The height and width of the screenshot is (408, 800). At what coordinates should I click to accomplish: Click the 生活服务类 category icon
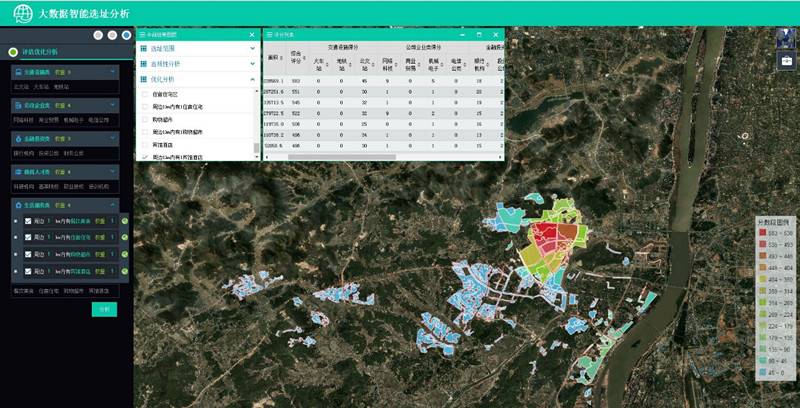[x=18, y=205]
